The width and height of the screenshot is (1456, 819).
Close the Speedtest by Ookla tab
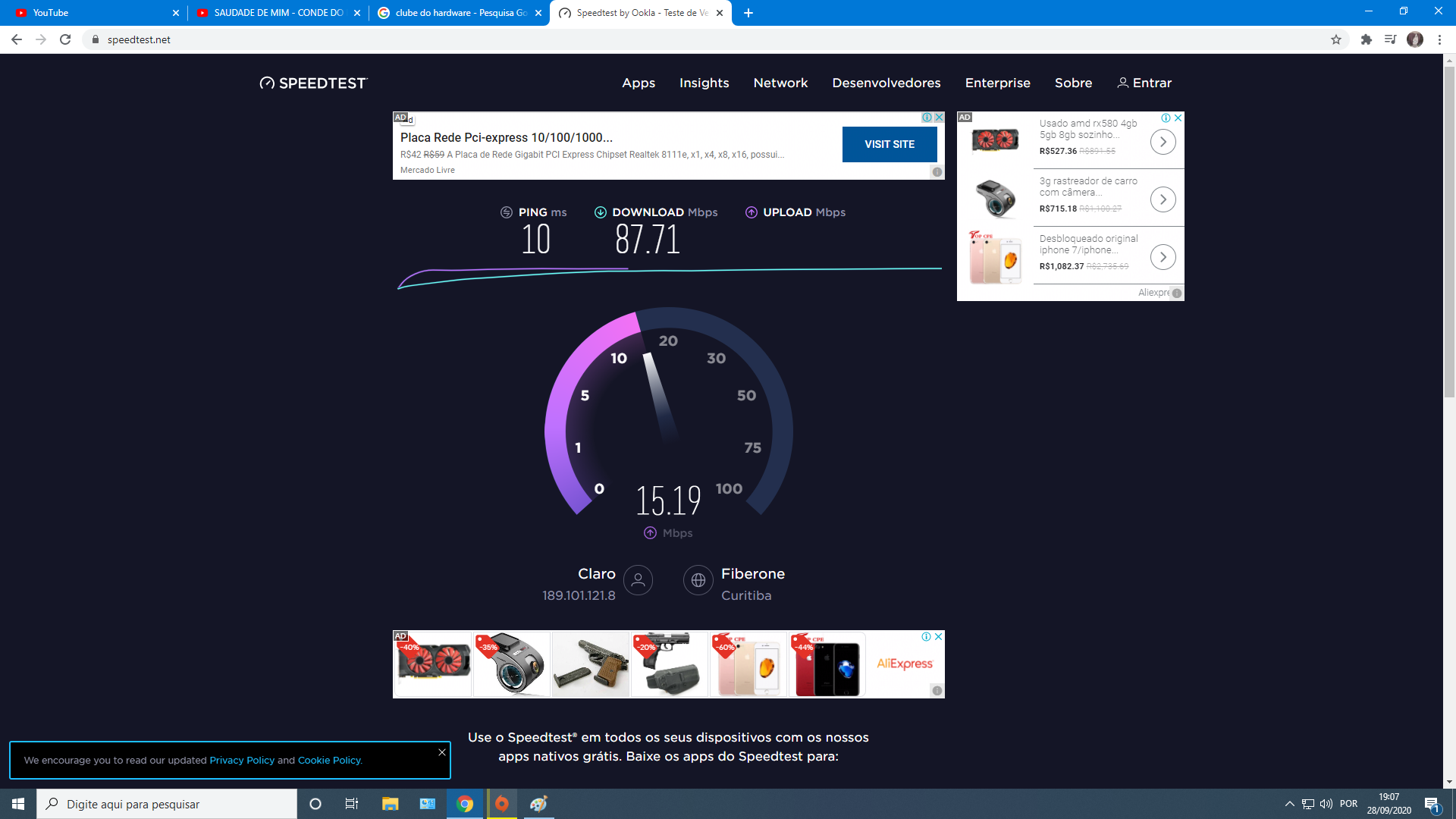pyautogui.click(x=720, y=13)
